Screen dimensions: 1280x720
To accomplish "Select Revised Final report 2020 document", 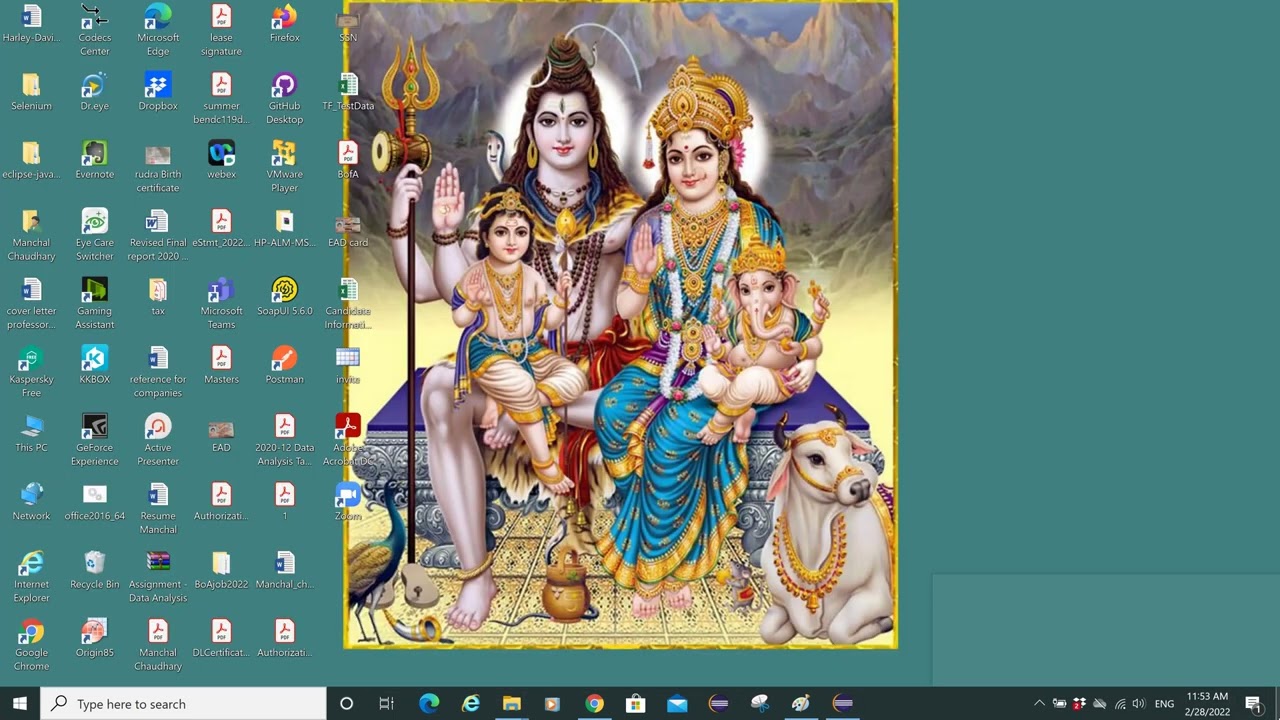I will pos(158,235).
